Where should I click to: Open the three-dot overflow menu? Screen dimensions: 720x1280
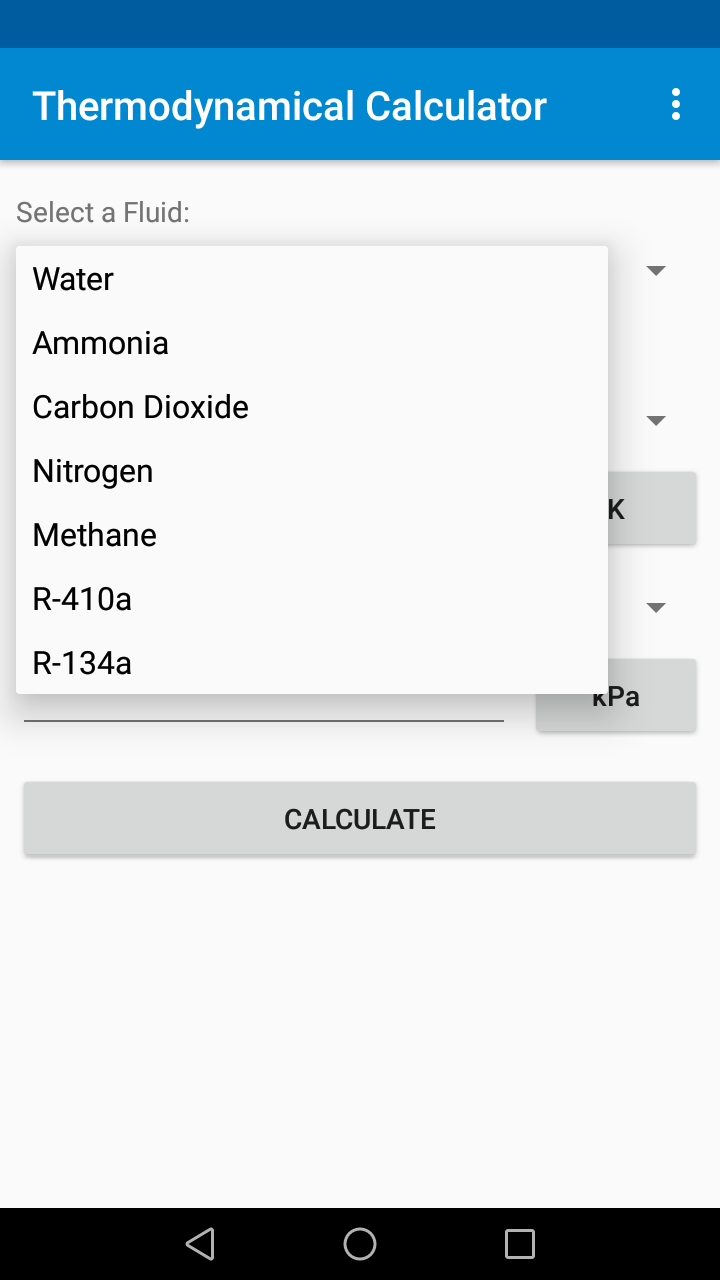[x=676, y=104]
